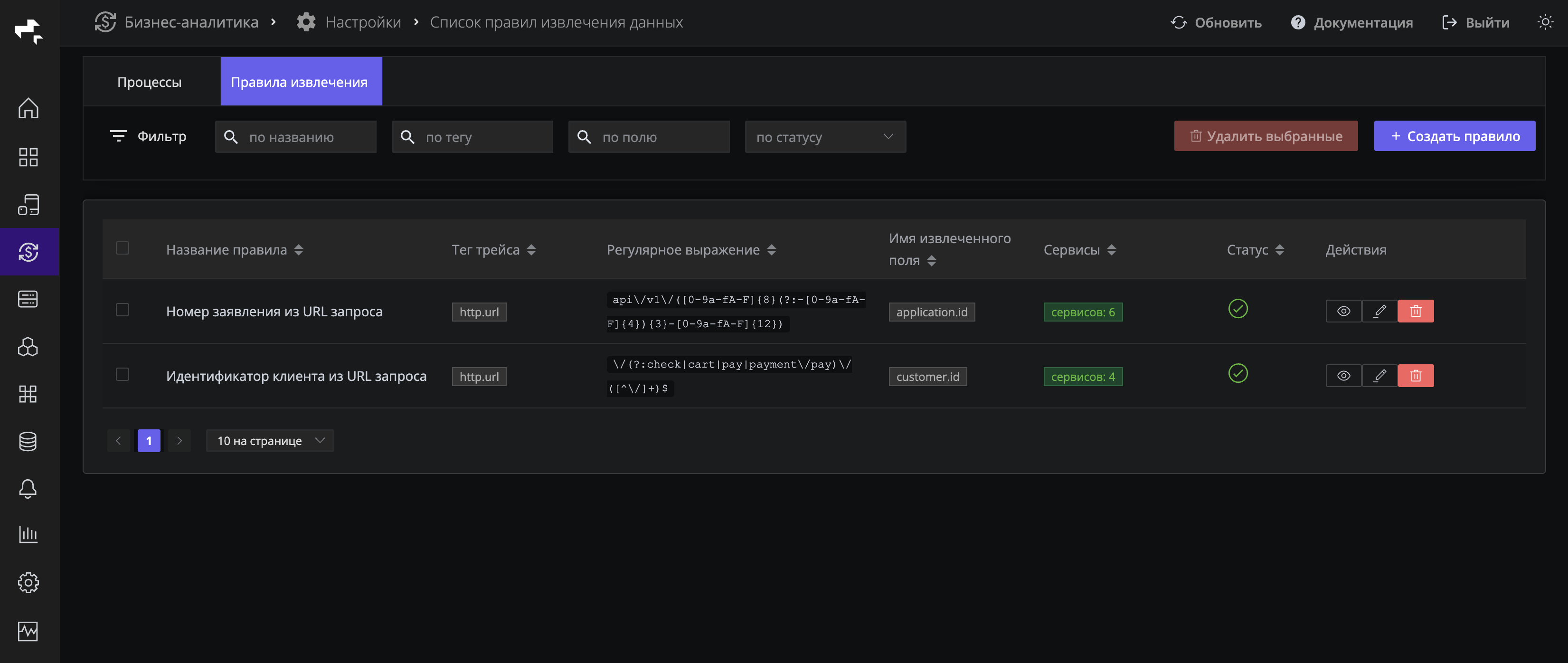Go to 'Настройки' in the breadcrumb

pyautogui.click(x=363, y=22)
